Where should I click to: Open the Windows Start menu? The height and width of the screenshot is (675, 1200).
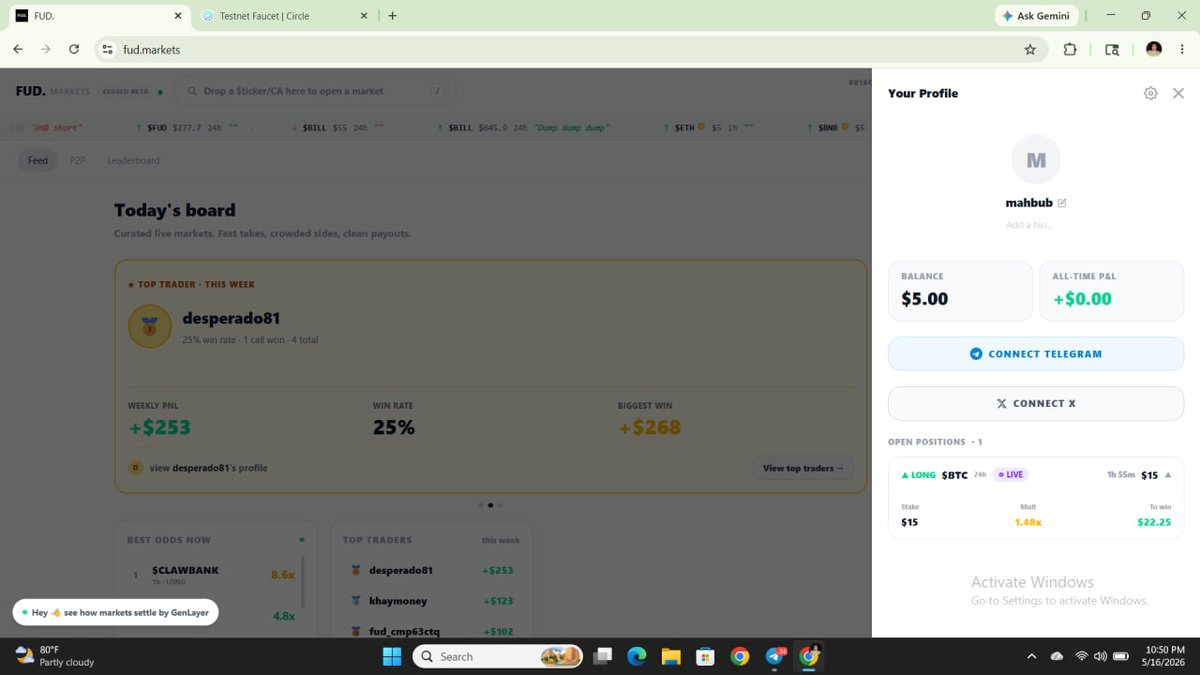click(392, 657)
